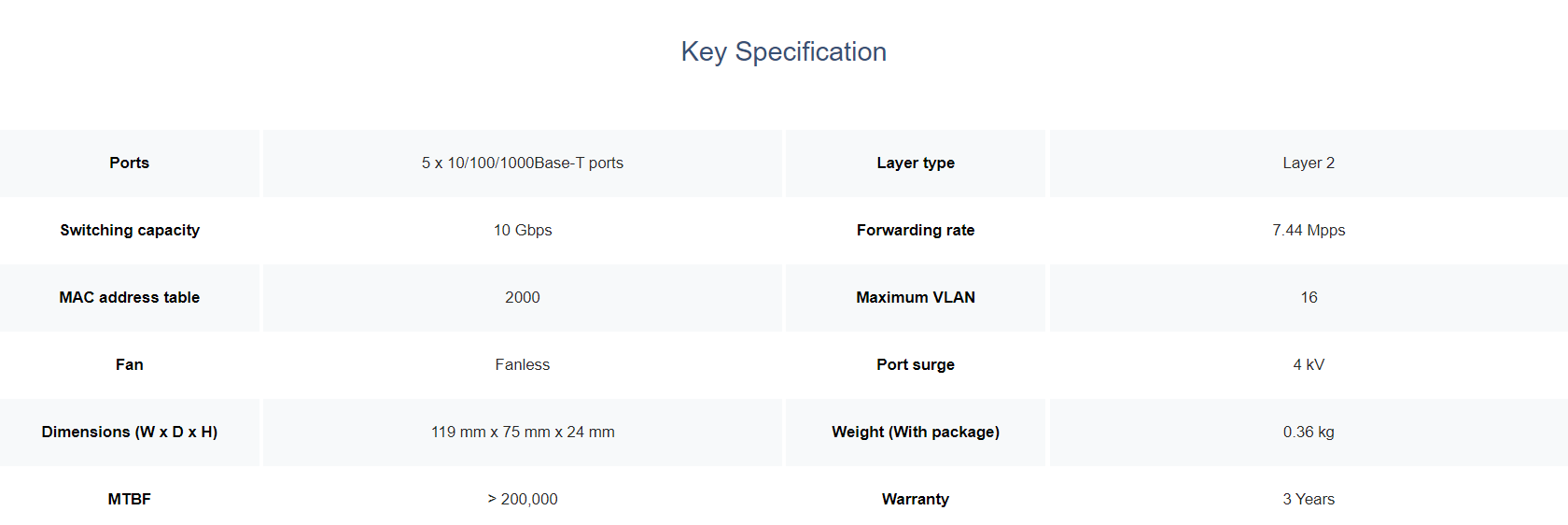Click the MTBF > 200,000 value
The height and width of the screenshot is (525, 1568).
(523, 499)
